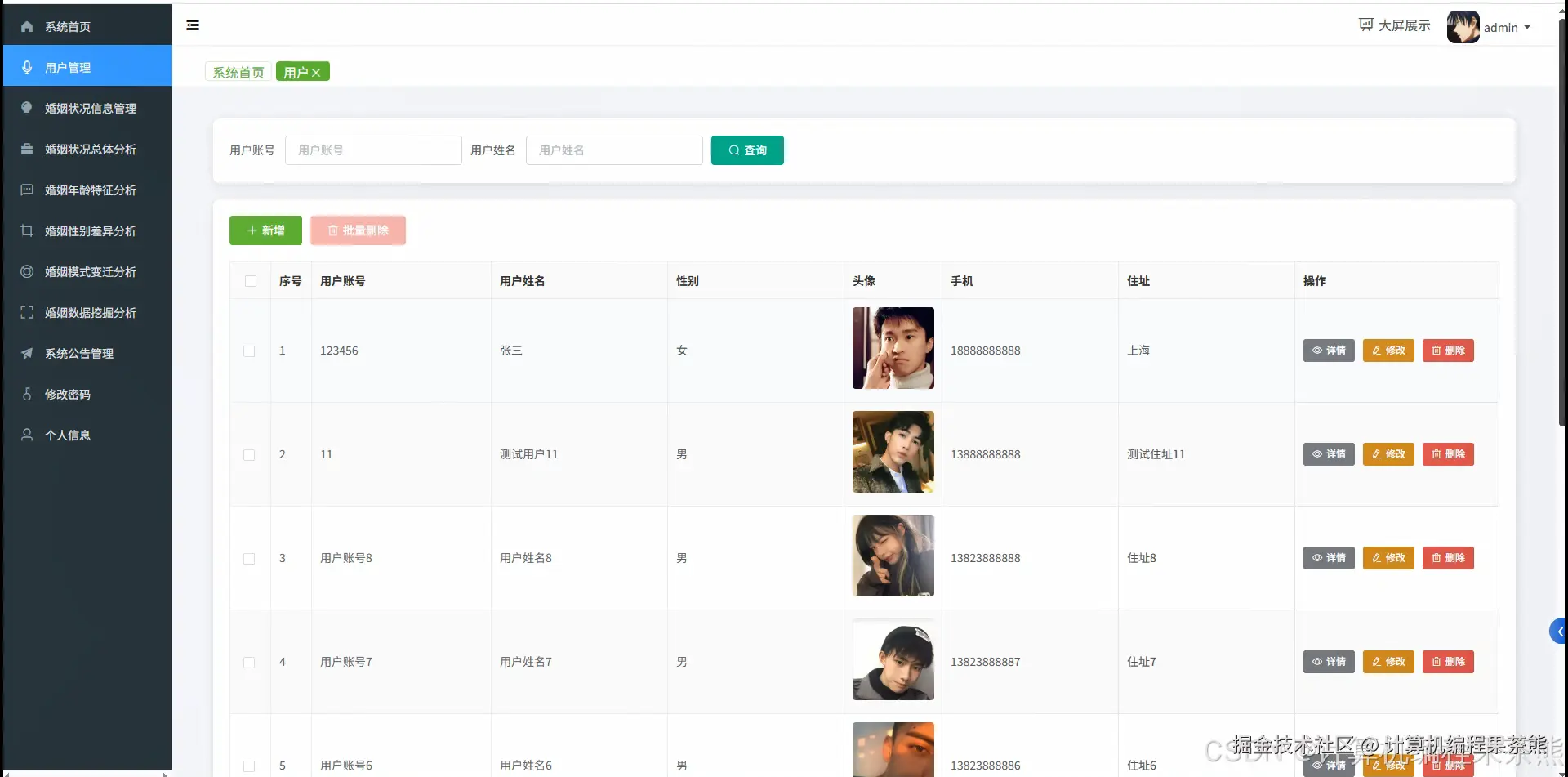Click the 手机 column header

[x=962, y=281]
